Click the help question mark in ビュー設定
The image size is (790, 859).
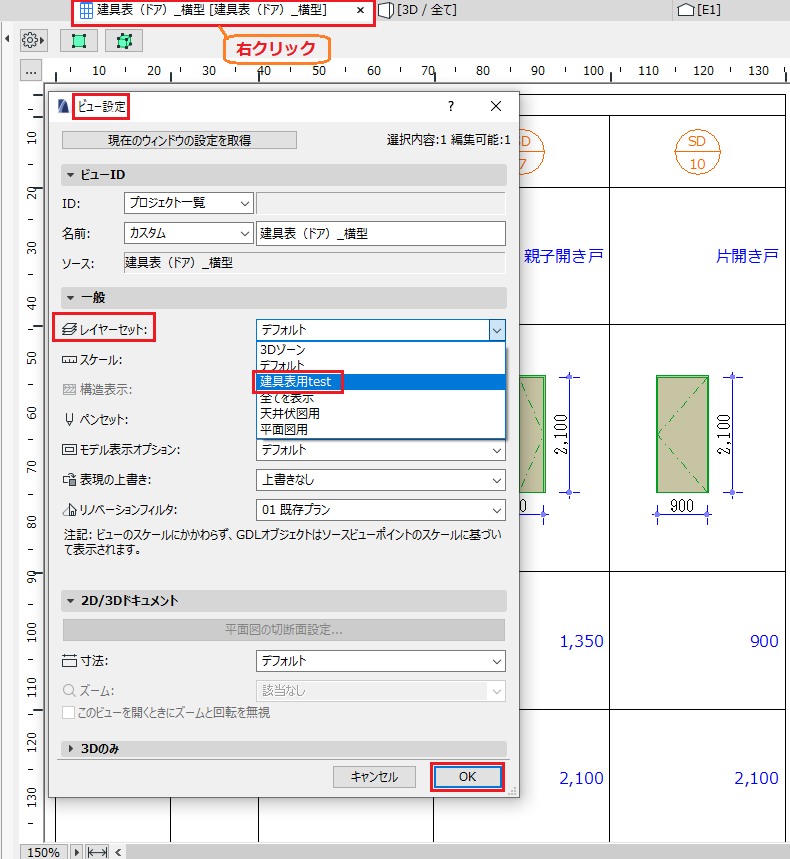coord(451,106)
